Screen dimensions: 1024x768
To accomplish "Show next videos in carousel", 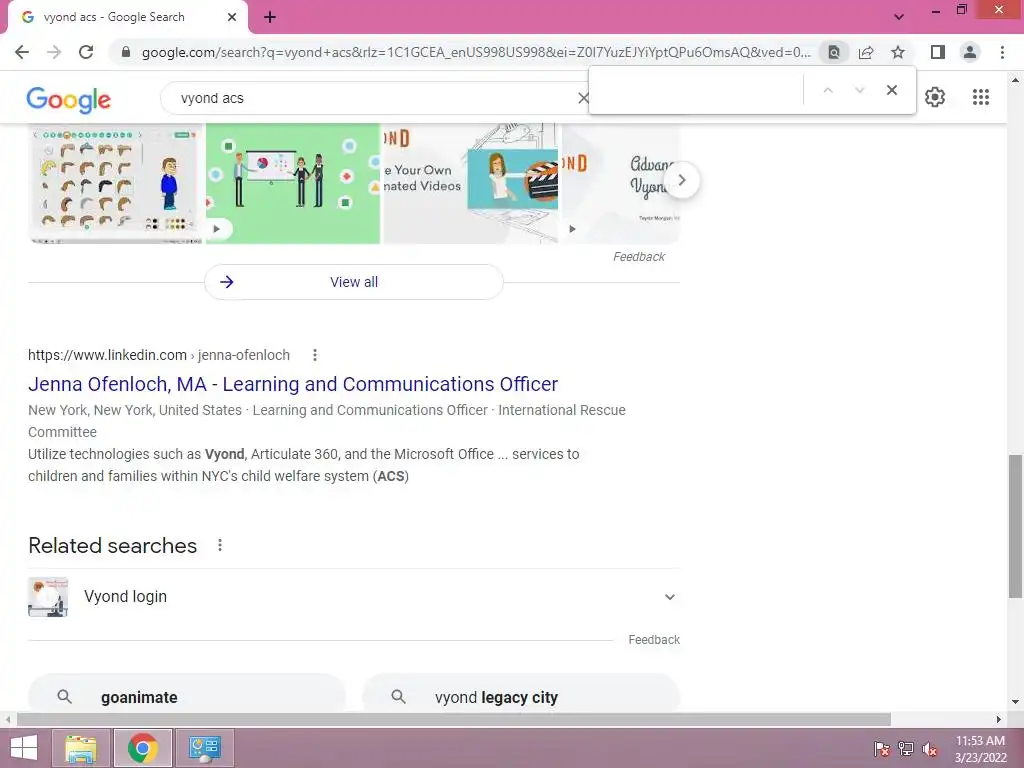I will click(682, 180).
